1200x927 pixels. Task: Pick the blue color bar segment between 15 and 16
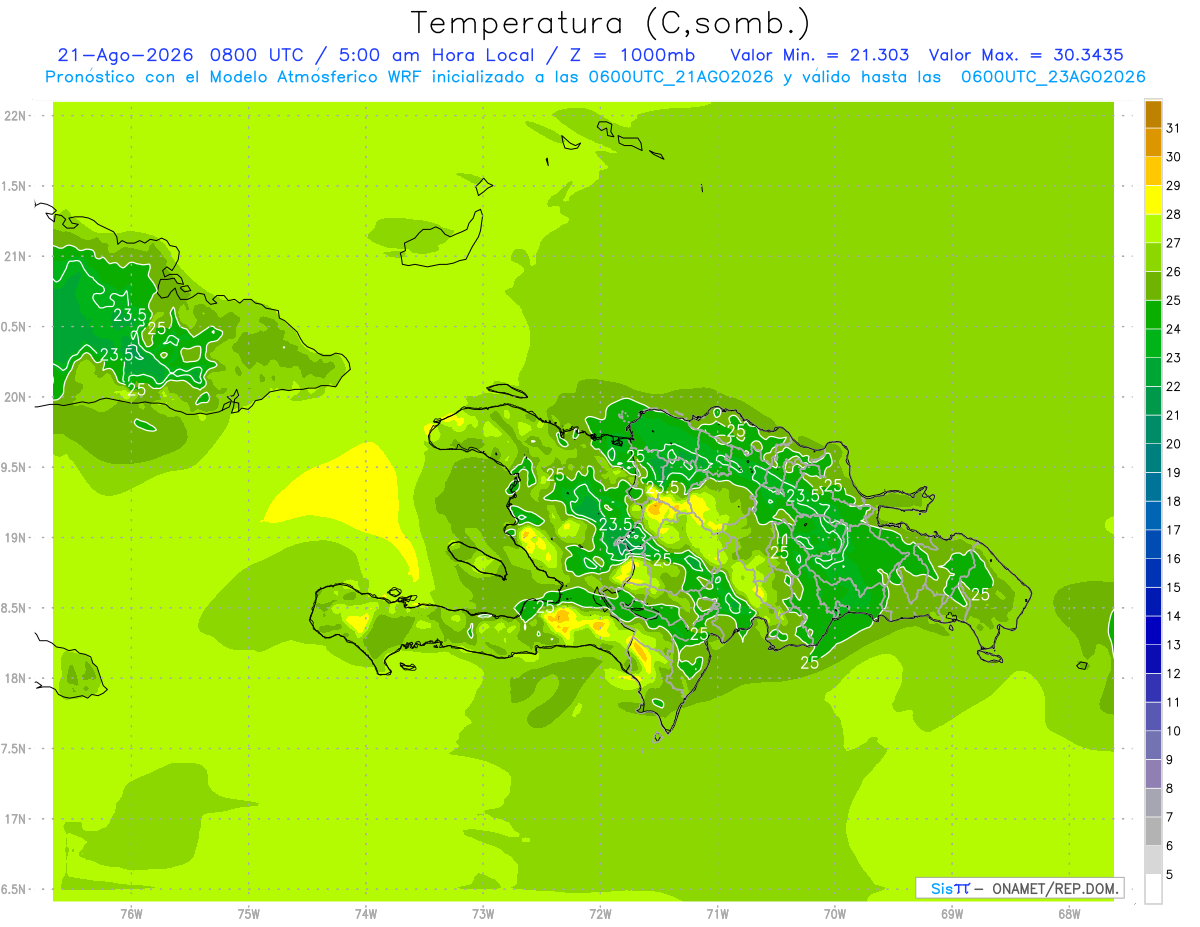(x=1153, y=573)
